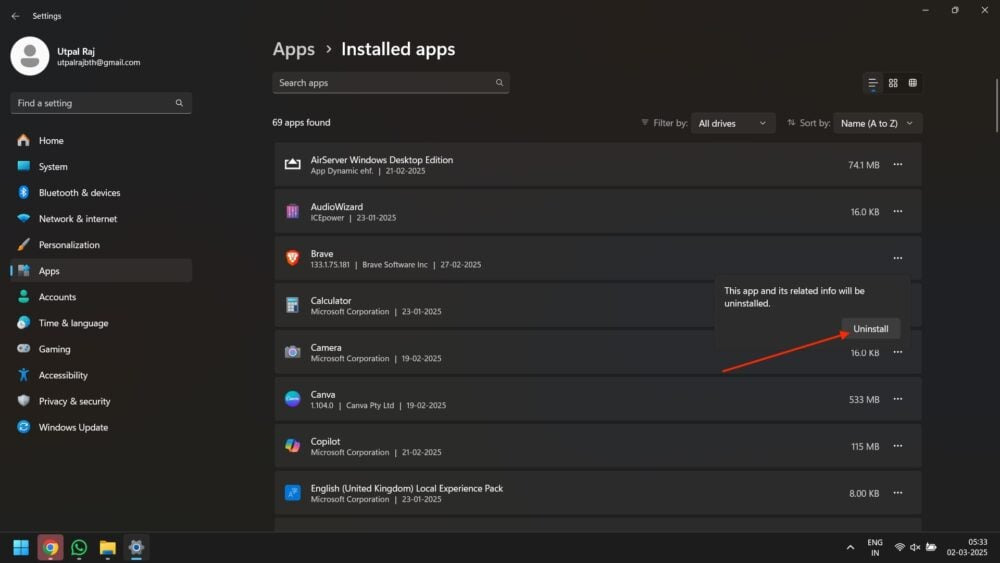This screenshot has height=563, width=1000.
Task: Open more options for Camera
Action: click(897, 352)
